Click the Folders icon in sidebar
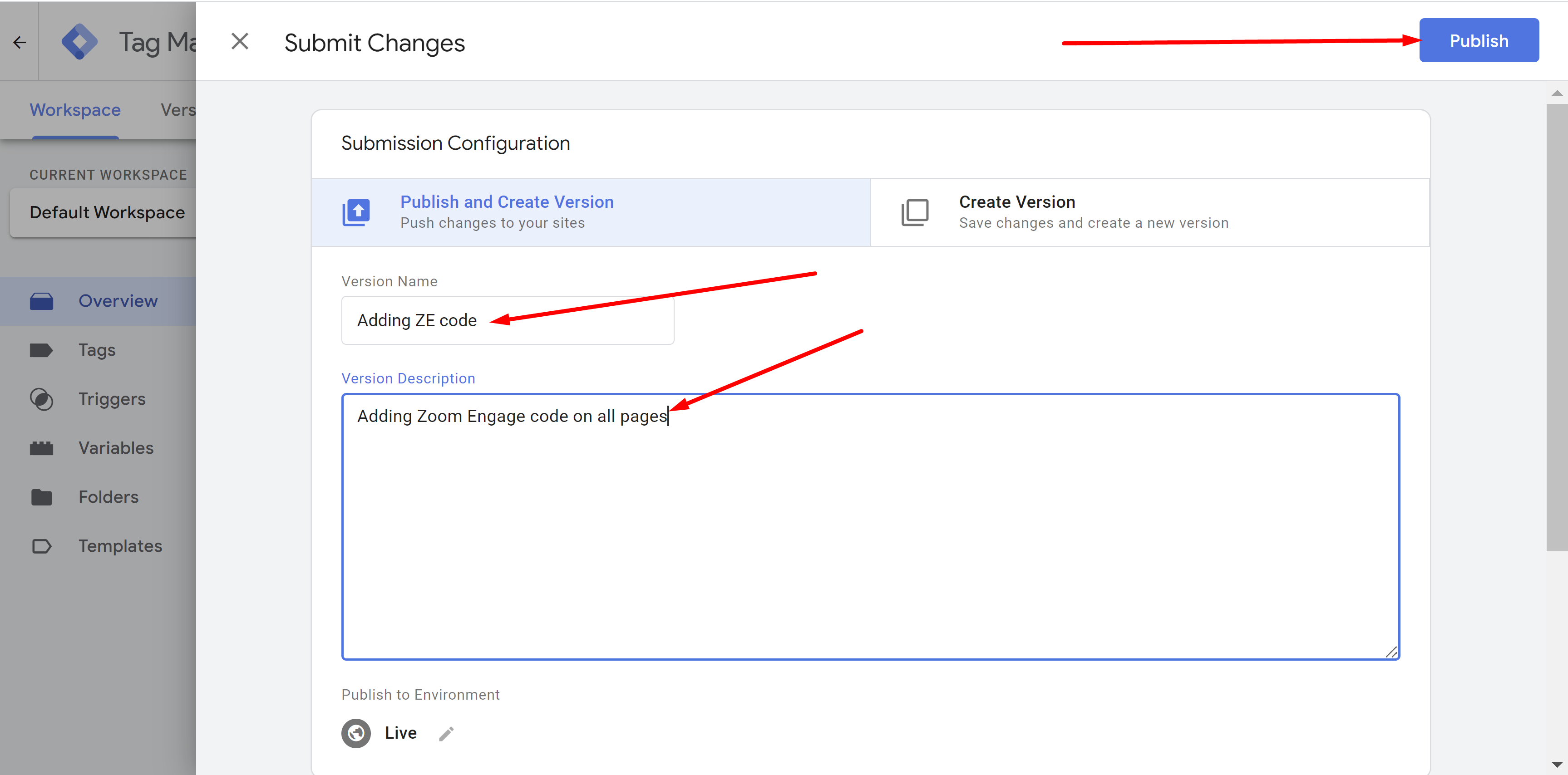 click(41, 497)
